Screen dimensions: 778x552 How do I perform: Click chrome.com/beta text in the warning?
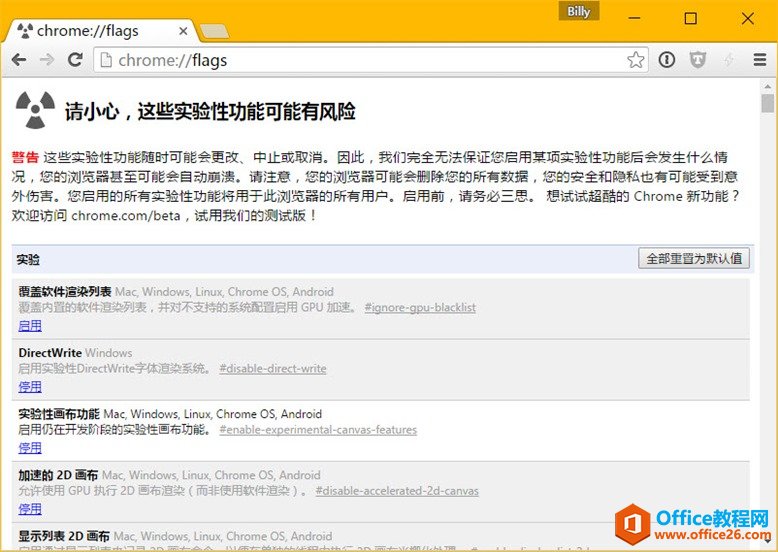(126, 216)
